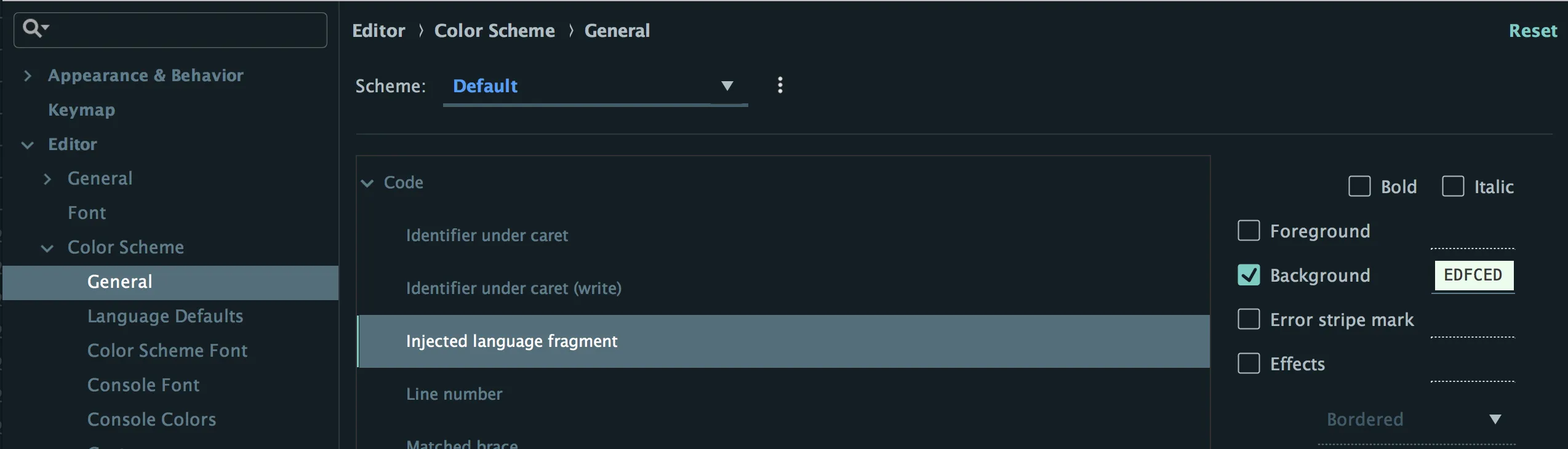1568x449 pixels.
Task: Open the scheme actions three-dot menu
Action: 780,85
